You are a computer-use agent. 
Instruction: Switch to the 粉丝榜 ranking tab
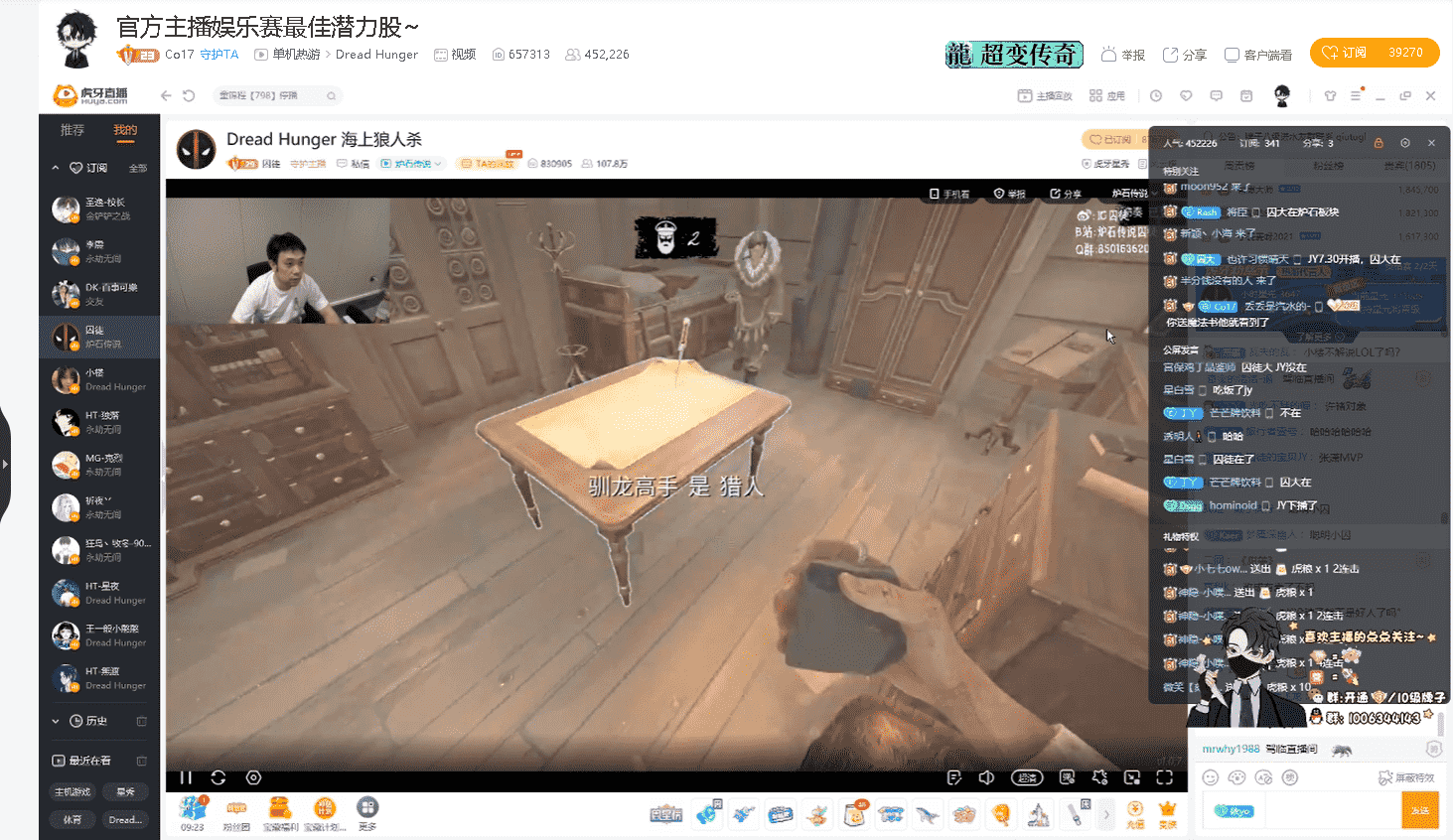pos(1327,166)
